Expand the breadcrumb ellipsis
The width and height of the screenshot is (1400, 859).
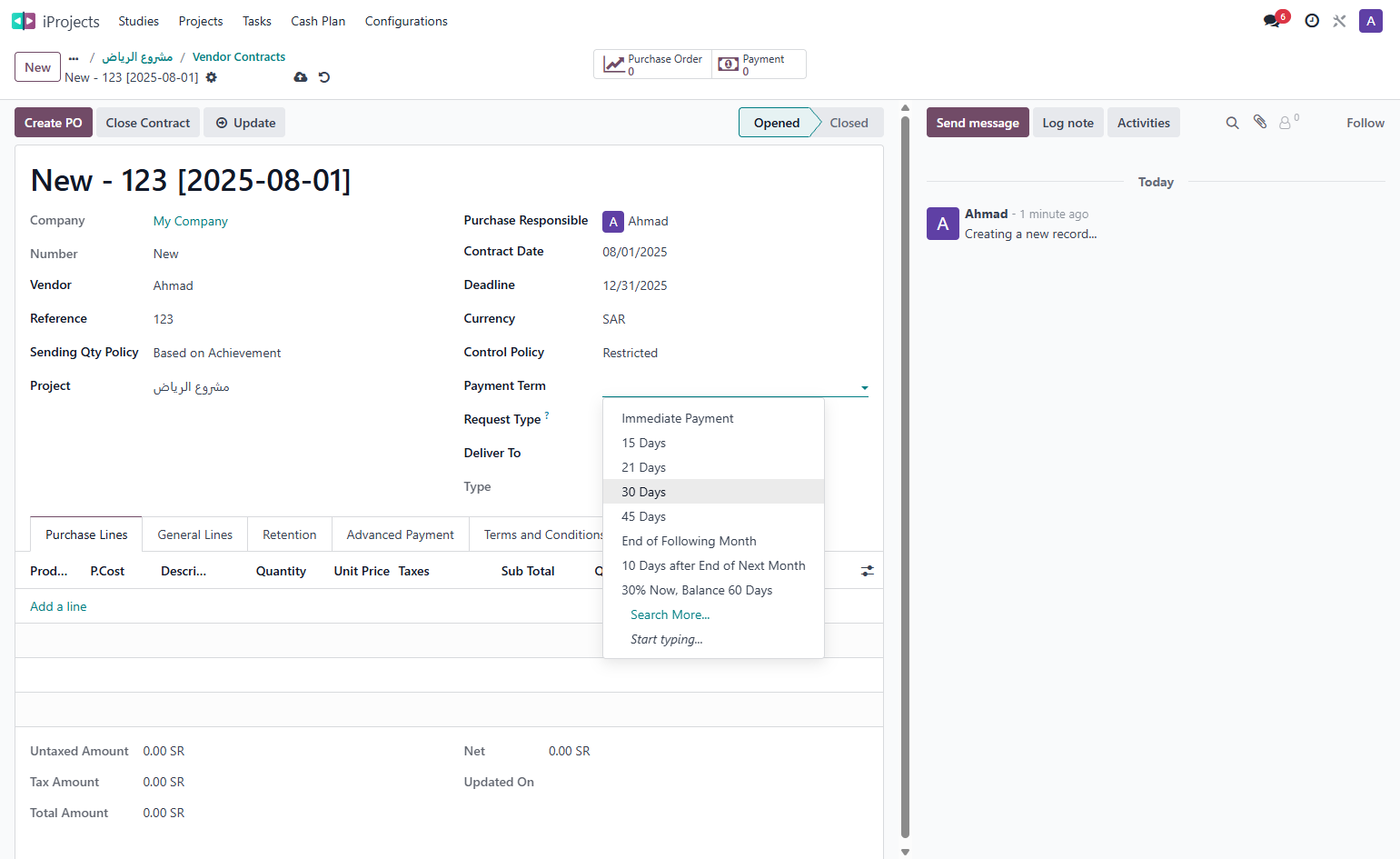tap(74, 57)
